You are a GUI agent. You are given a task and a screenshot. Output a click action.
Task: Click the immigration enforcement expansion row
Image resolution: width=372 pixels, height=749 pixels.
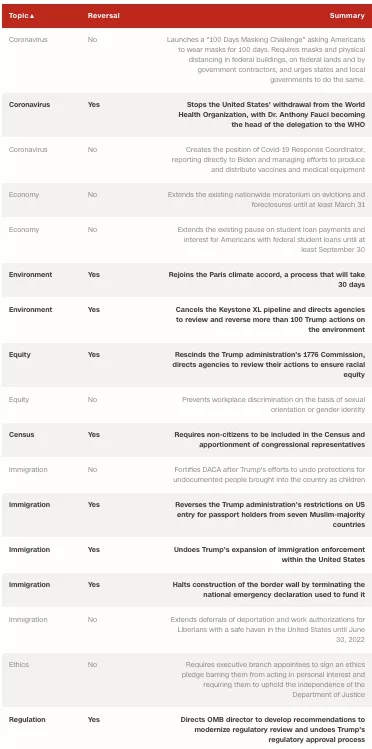tap(186, 555)
